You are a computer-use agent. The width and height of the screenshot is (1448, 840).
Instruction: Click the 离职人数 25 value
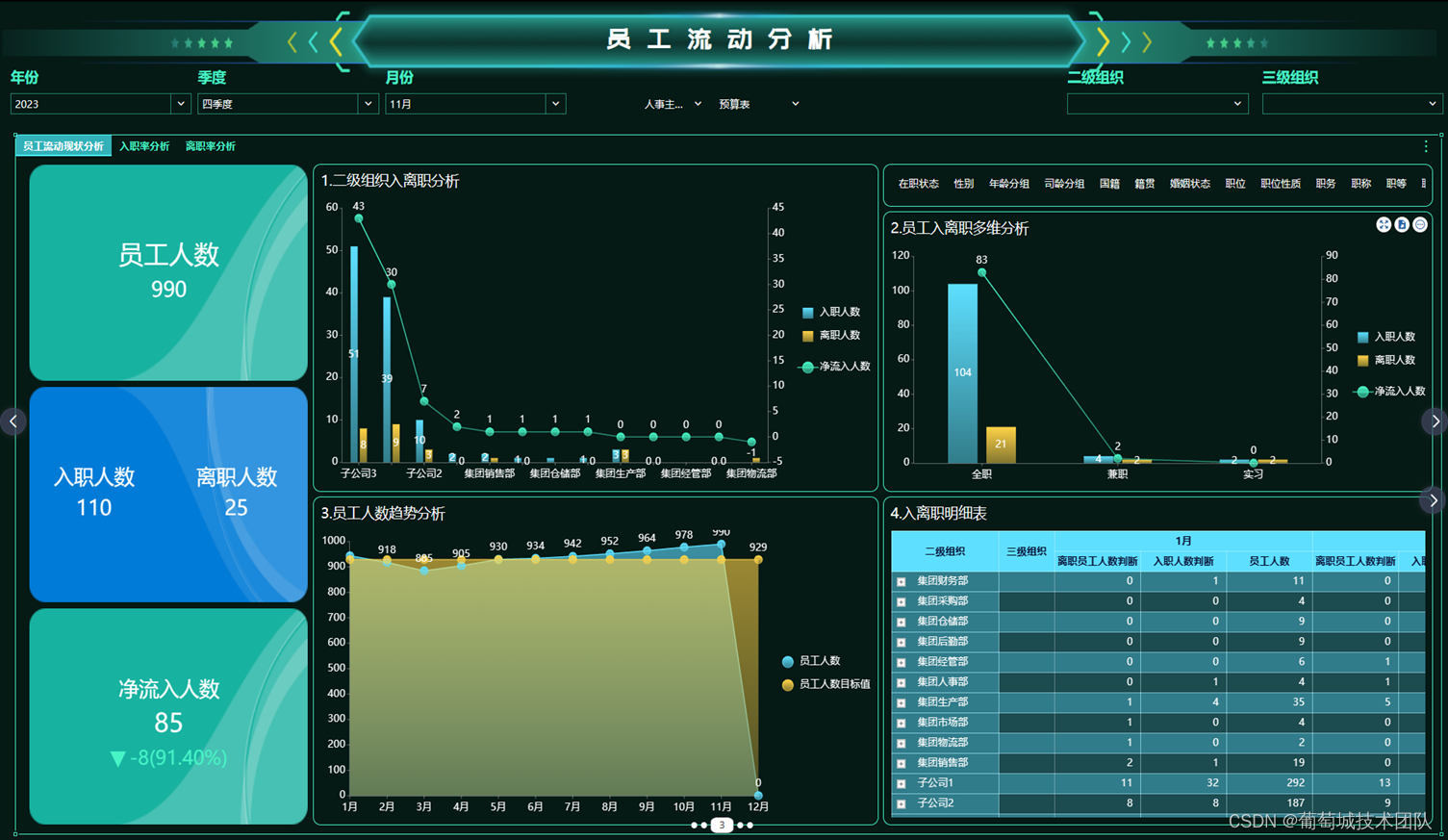pos(236,508)
